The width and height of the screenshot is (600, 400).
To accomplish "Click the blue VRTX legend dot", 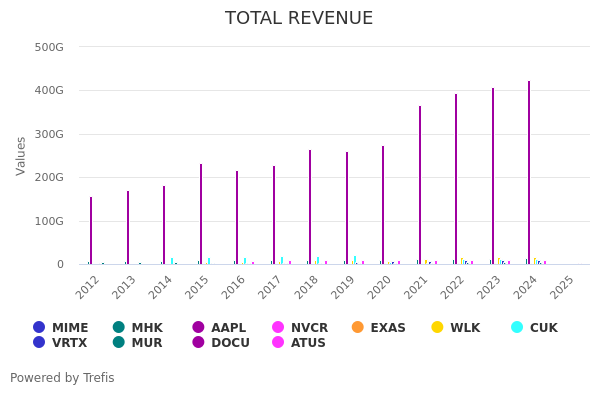I will coord(39,343).
